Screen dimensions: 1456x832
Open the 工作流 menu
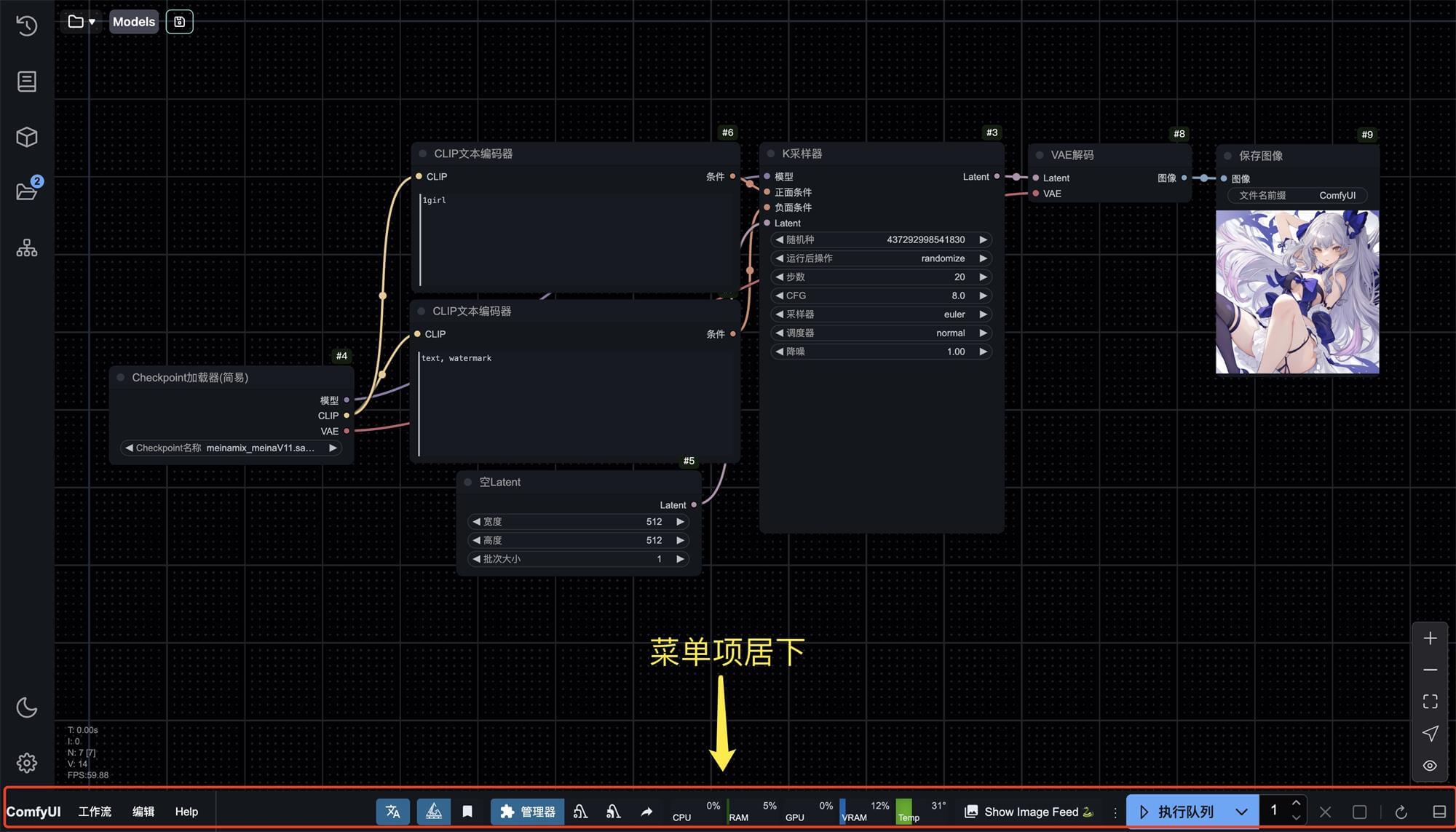[x=95, y=812]
